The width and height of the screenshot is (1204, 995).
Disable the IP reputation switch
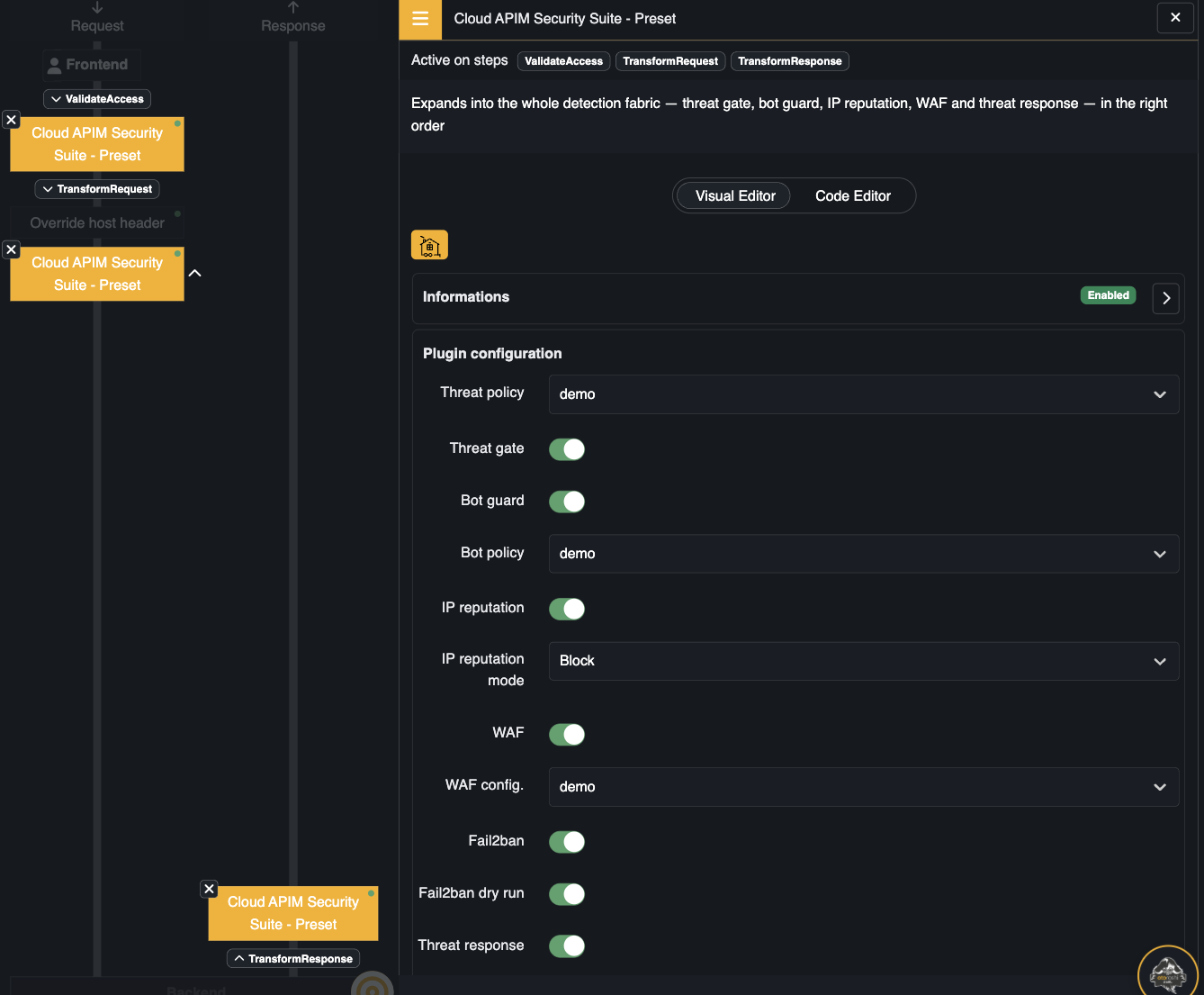567,609
